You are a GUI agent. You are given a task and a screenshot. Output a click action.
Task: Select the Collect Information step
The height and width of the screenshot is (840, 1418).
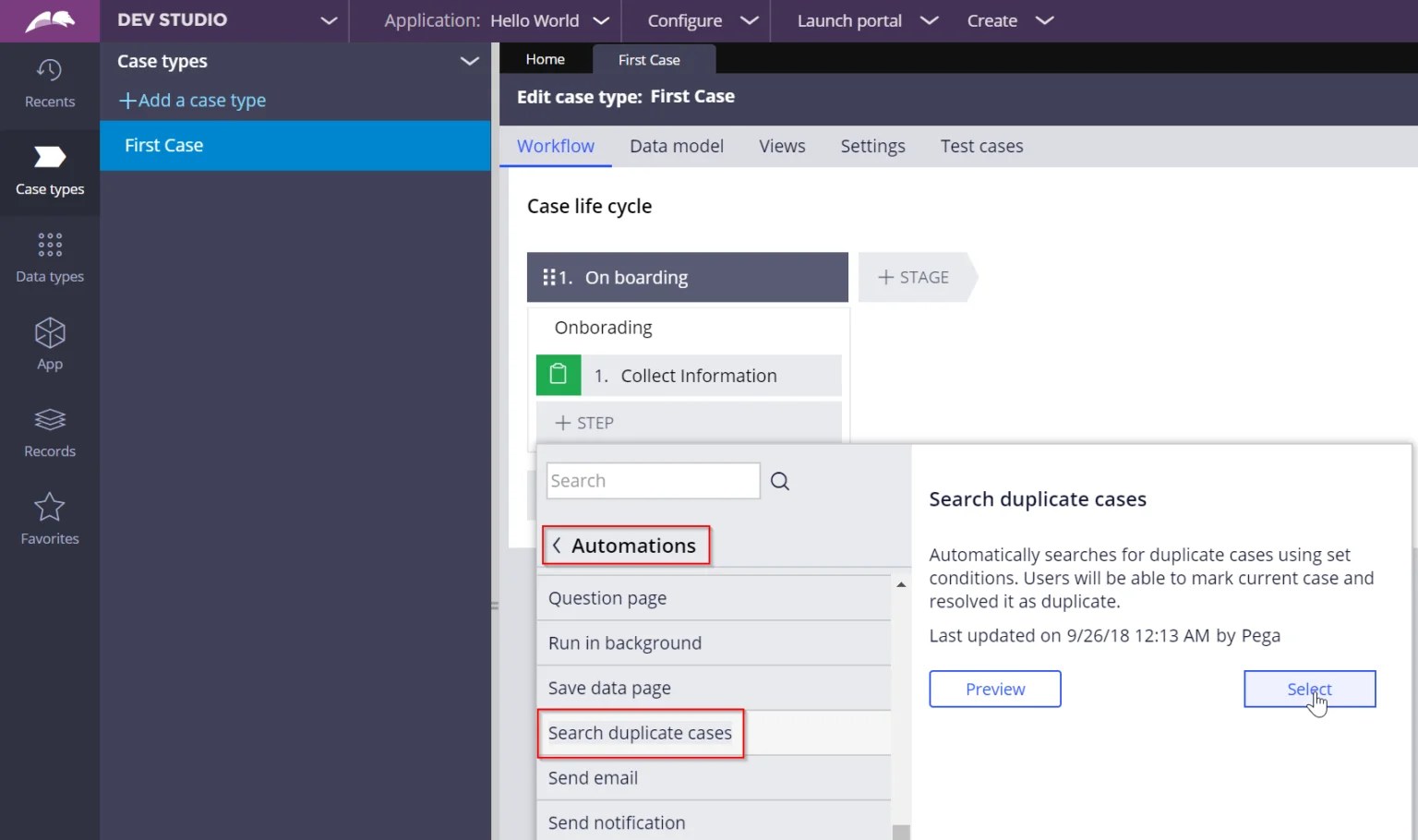click(689, 375)
